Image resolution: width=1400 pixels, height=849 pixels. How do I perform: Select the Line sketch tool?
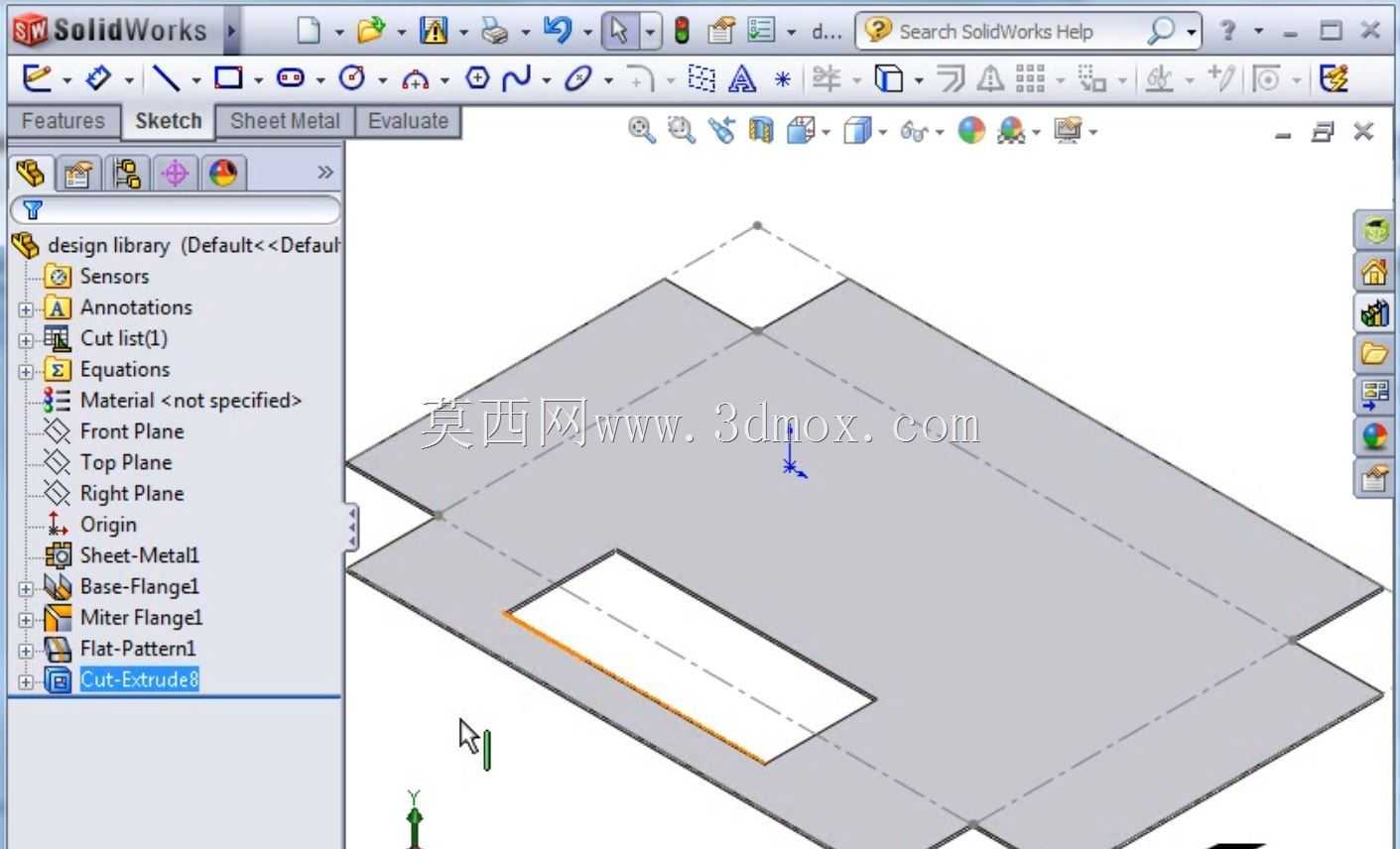click(x=166, y=77)
